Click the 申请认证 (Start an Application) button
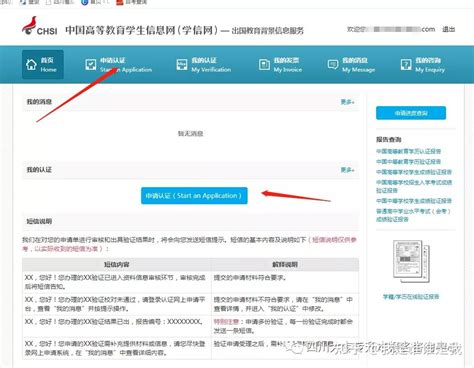 click(194, 196)
